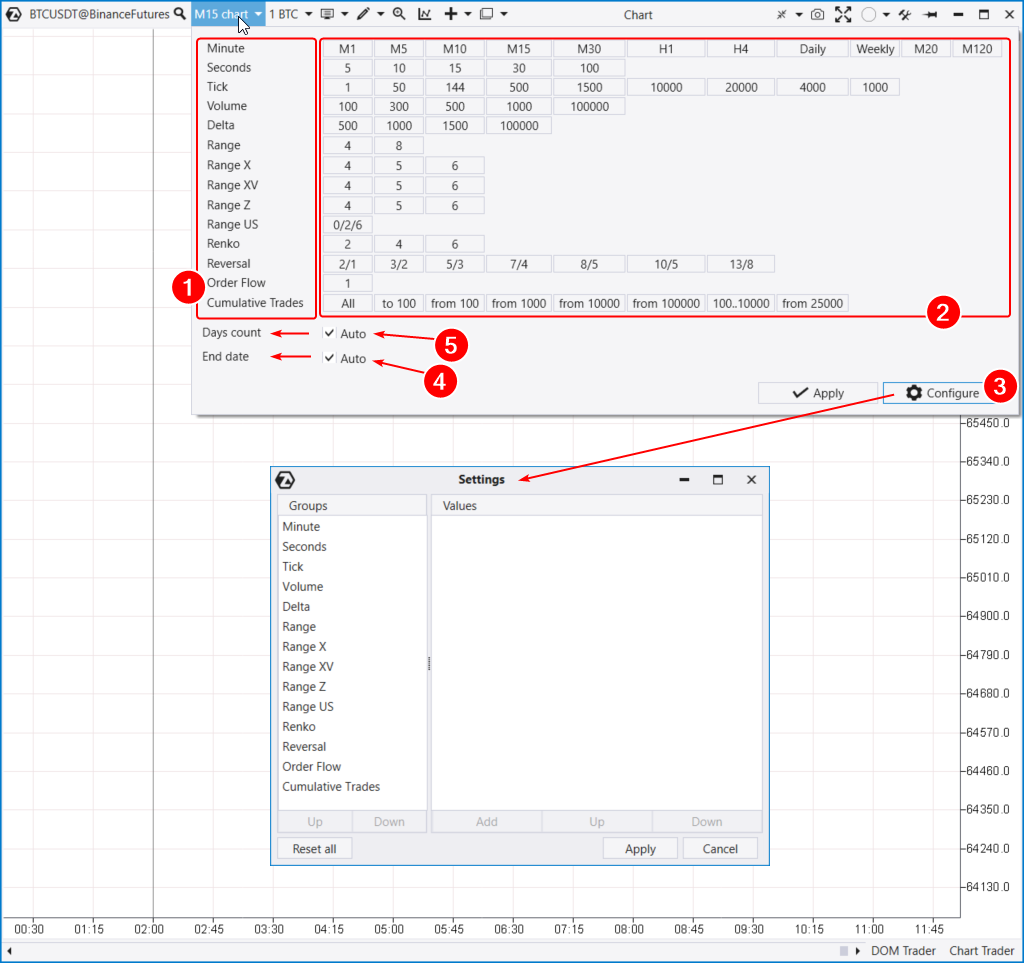Click the fullscreen expand arrows icon
Screen dimensions: 1024x963
click(x=843, y=14)
